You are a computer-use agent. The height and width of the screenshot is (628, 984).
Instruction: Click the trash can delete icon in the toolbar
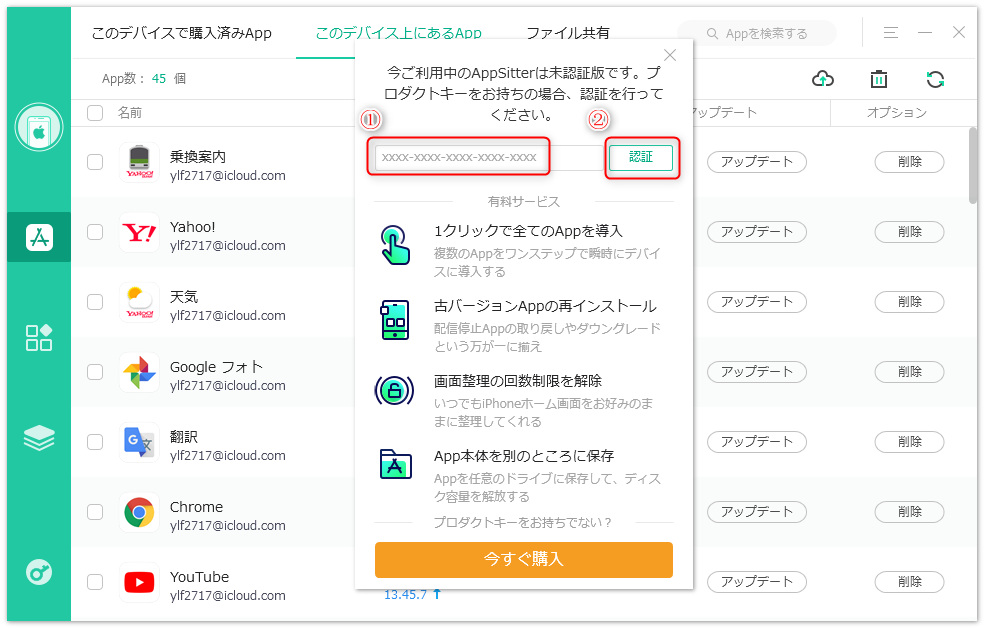tap(879, 79)
